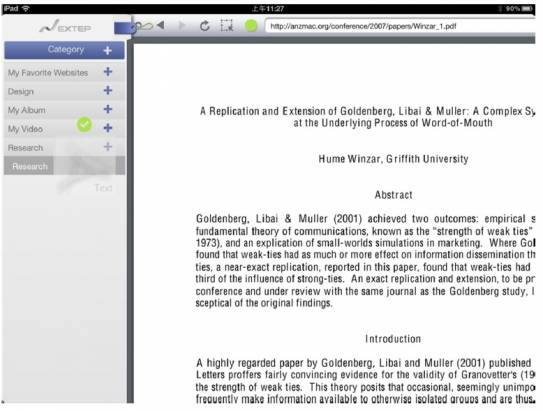Collapse the sidebar with blue handle
The image size is (543, 411).
click(x=123, y=28)
